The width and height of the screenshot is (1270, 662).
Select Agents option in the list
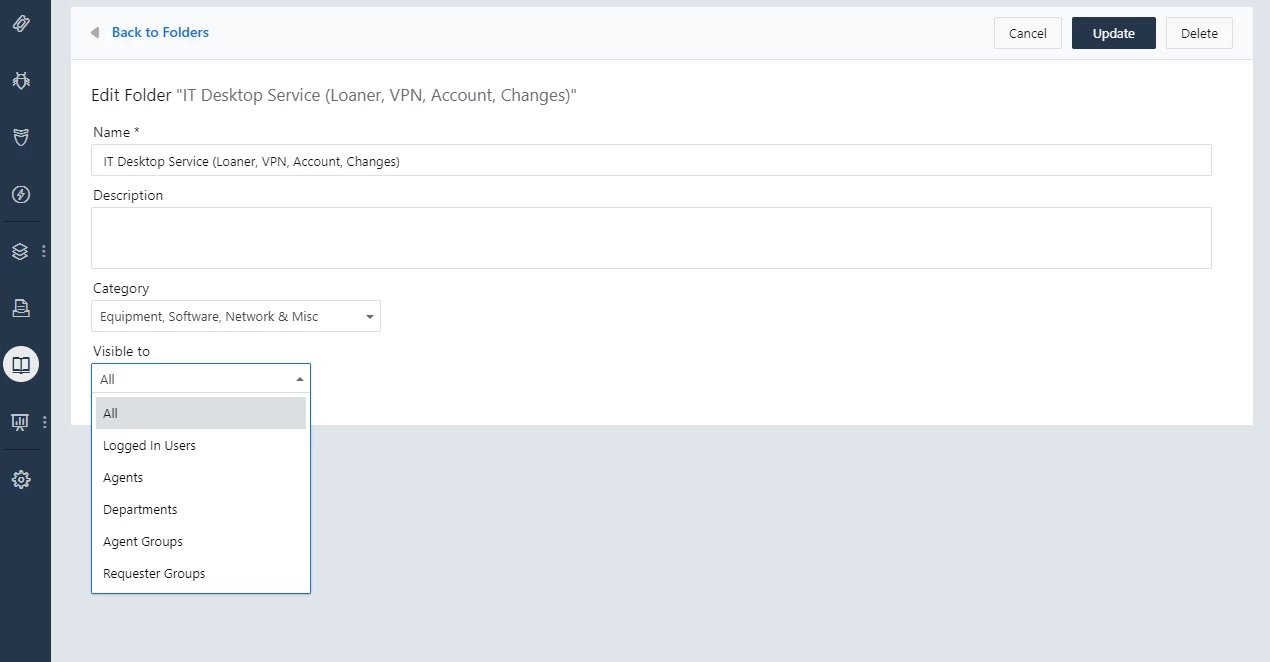coord(201,477)
